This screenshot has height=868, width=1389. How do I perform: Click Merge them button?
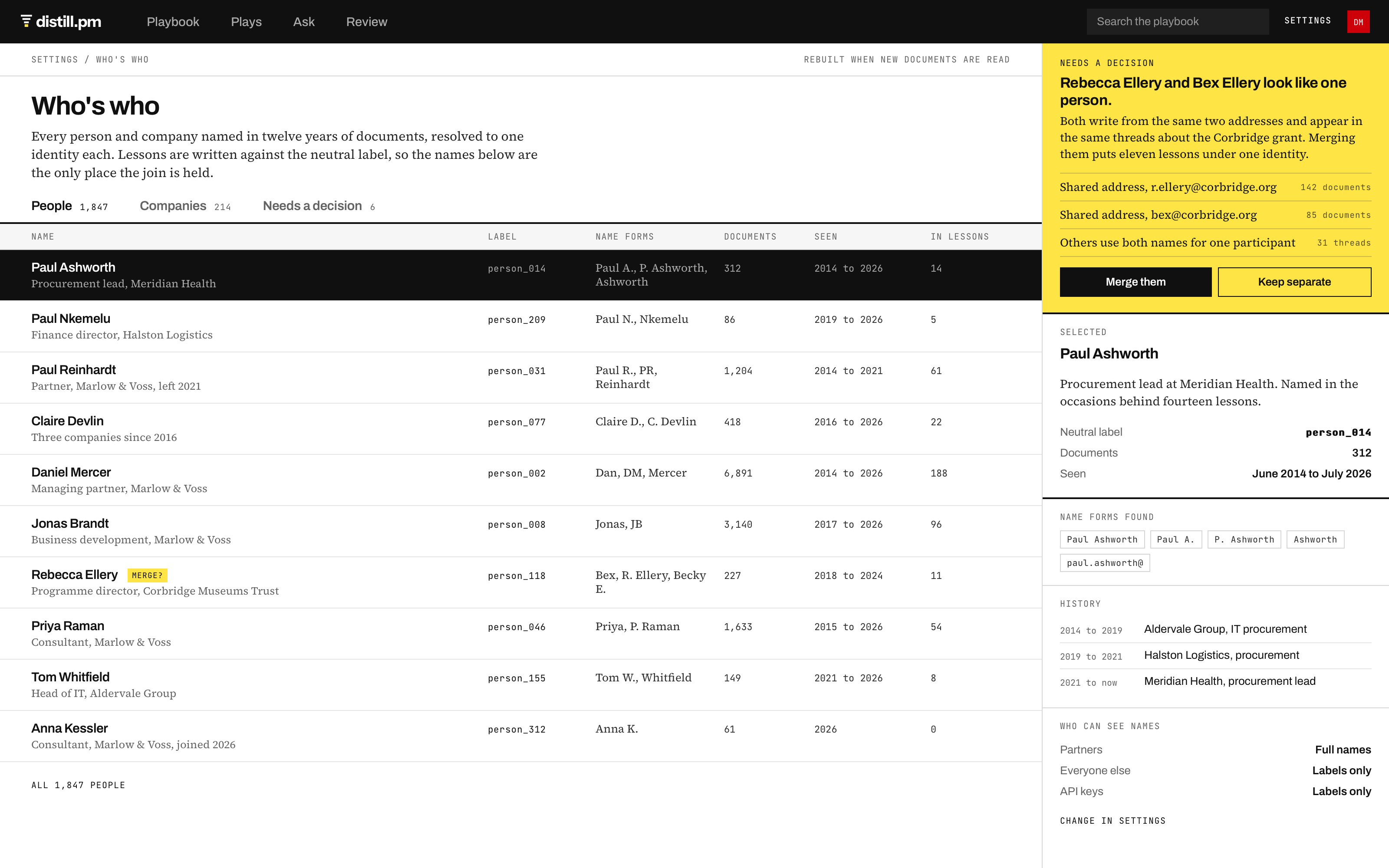point(1136,282)
